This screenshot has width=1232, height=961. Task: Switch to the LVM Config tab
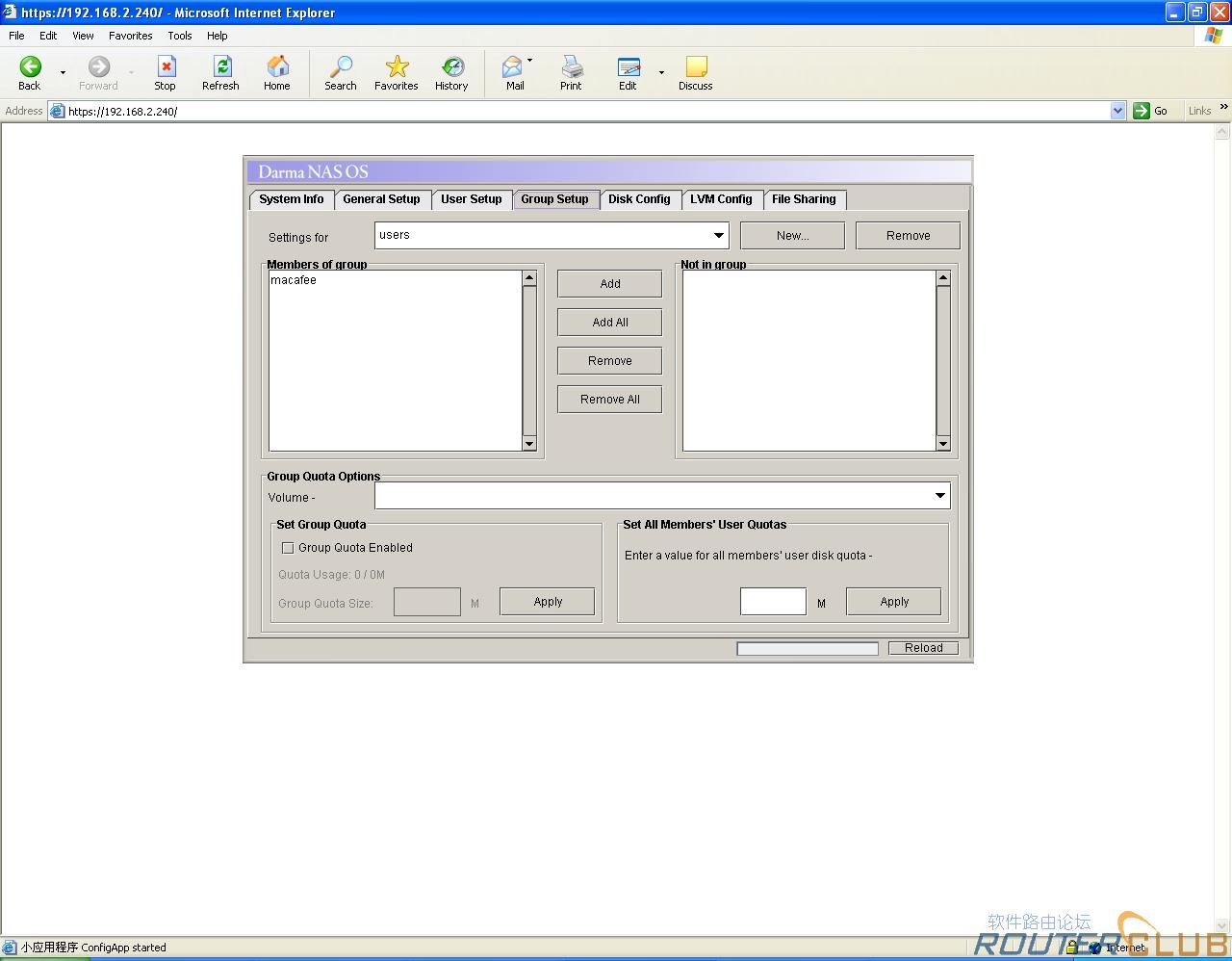click(x=721, y=199)
